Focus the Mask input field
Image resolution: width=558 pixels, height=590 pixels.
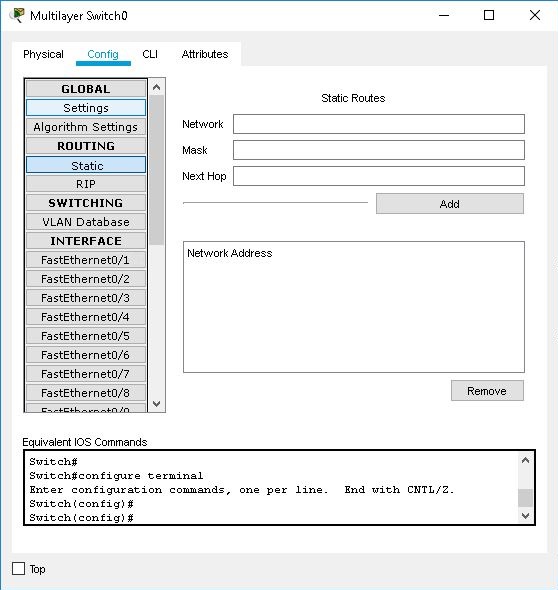click(379, 150)
